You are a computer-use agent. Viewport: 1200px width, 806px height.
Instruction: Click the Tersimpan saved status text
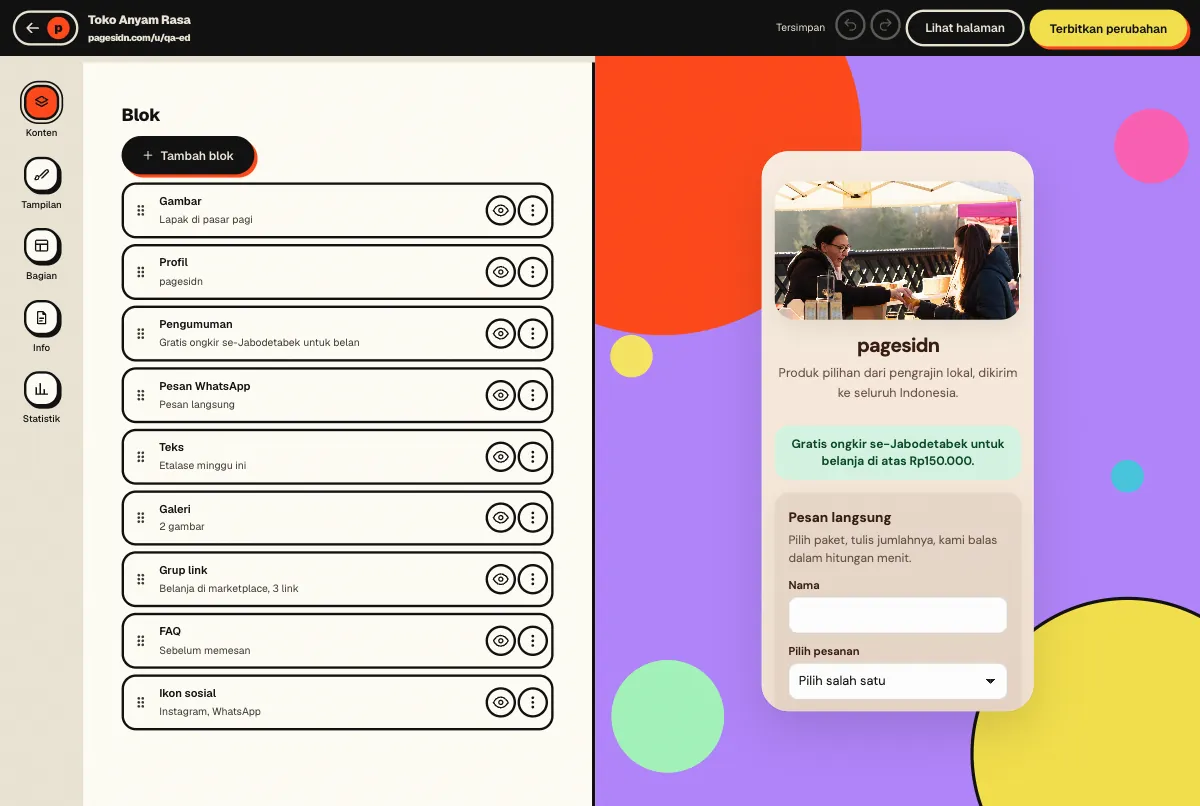(x=800, y=28)
